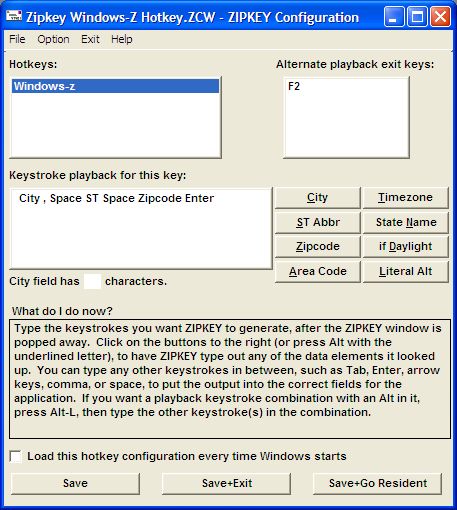Click the State Name button
The image size is (457, 510).
pos(405,222)
